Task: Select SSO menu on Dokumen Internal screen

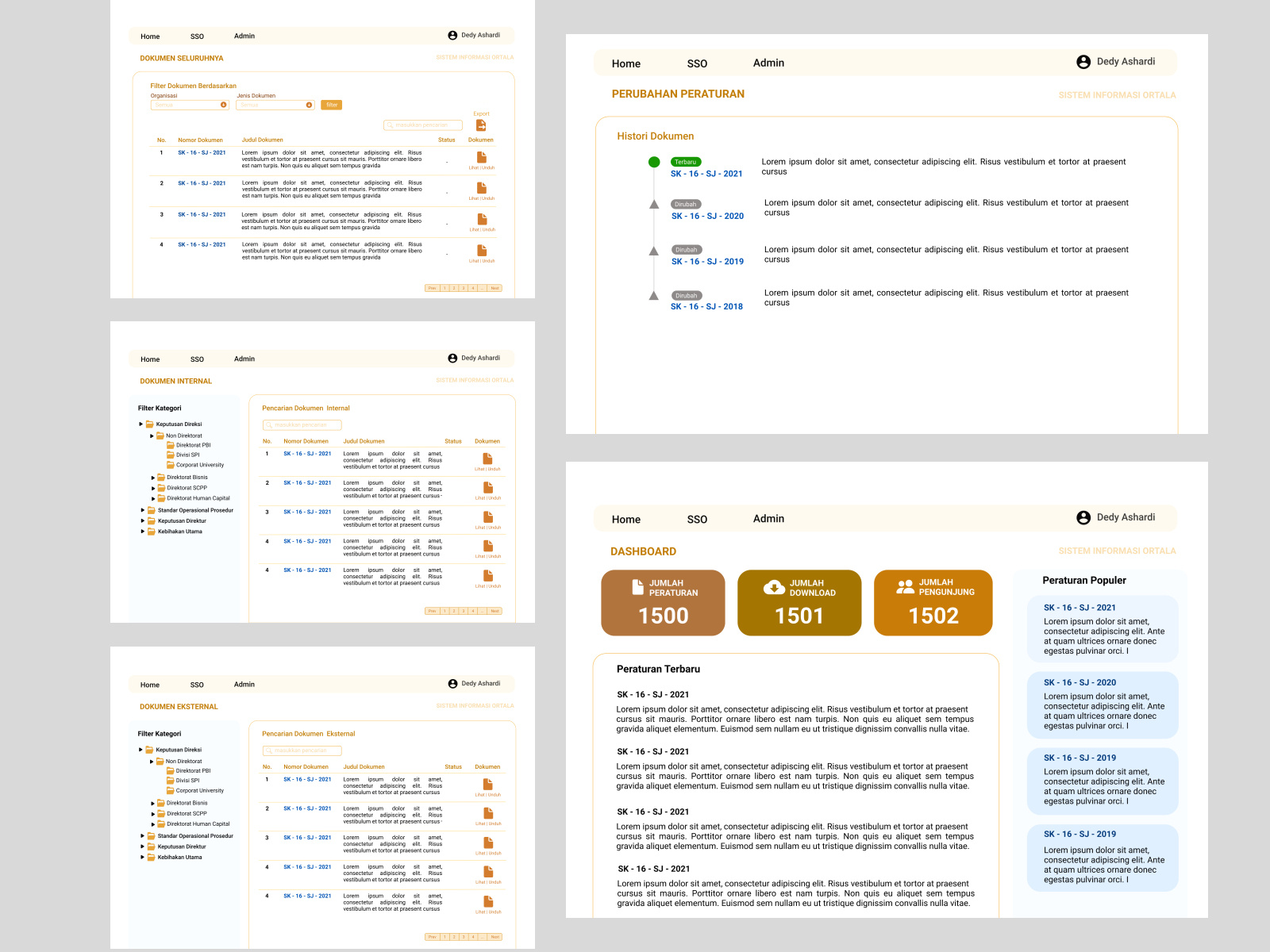Action: point(197,359)
